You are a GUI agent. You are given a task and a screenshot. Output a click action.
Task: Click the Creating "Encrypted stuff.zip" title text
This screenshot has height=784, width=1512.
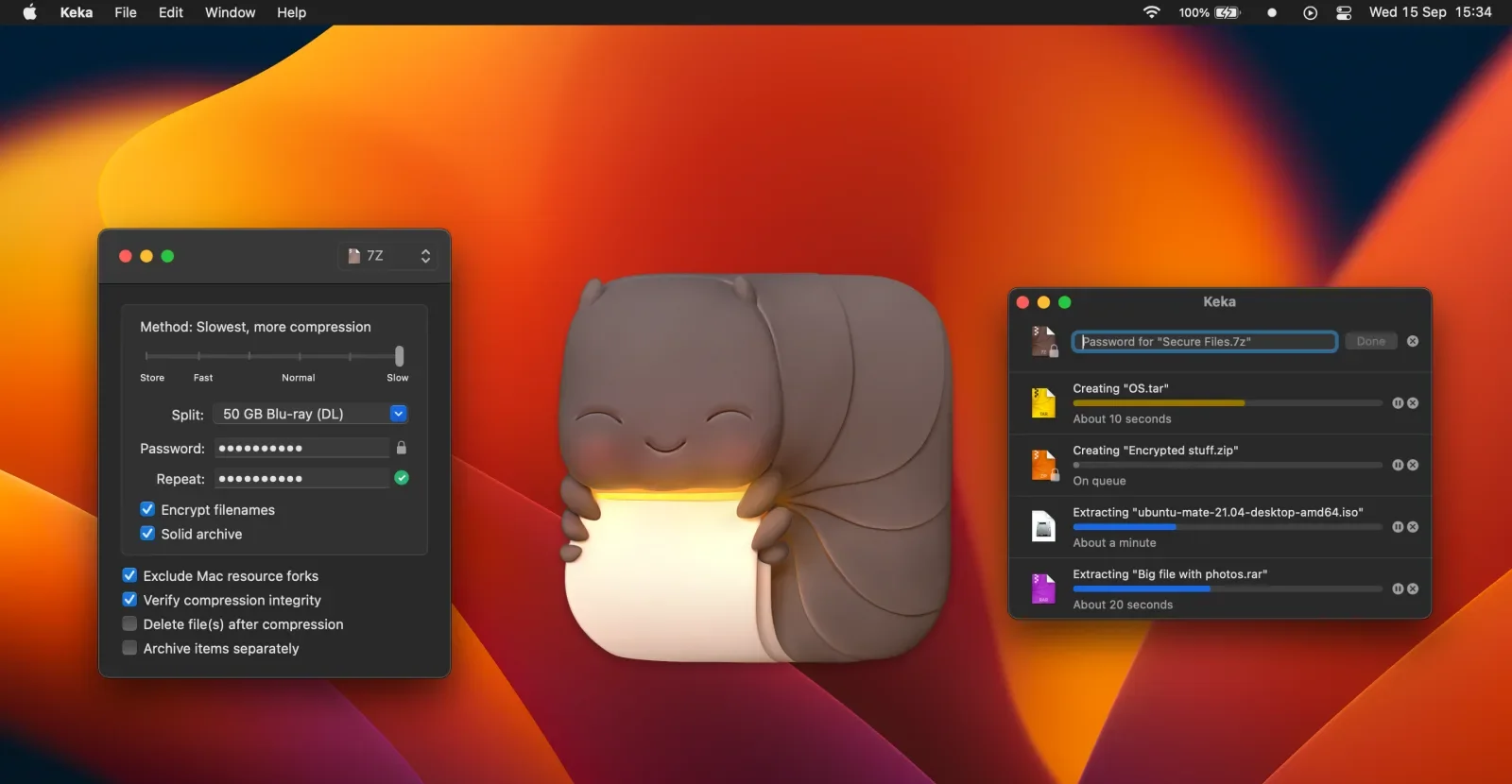point(1156,451)
